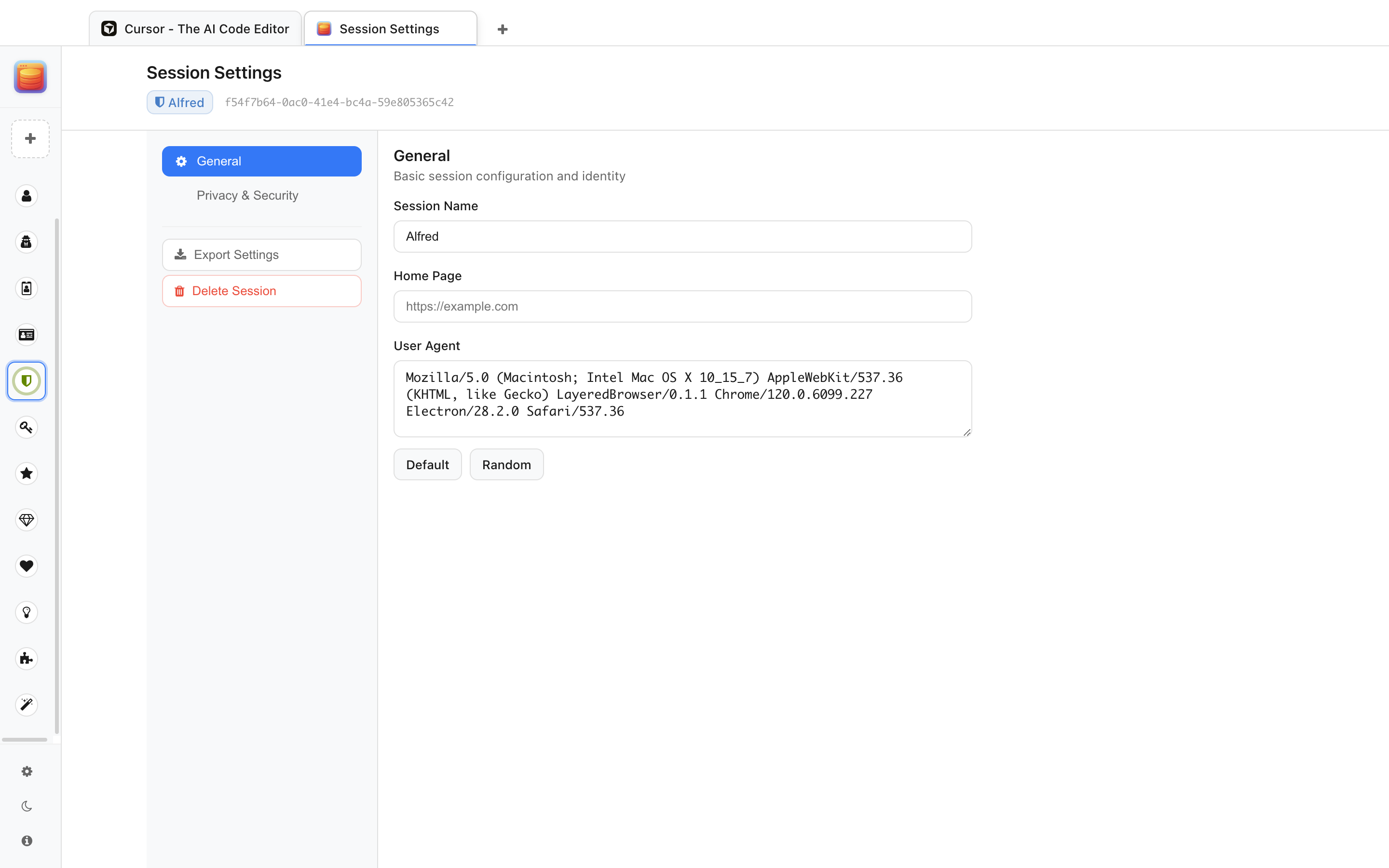Screen dimensions: 1389x868
Task: Click the Home Page URL field
Action: coord(682,307)
